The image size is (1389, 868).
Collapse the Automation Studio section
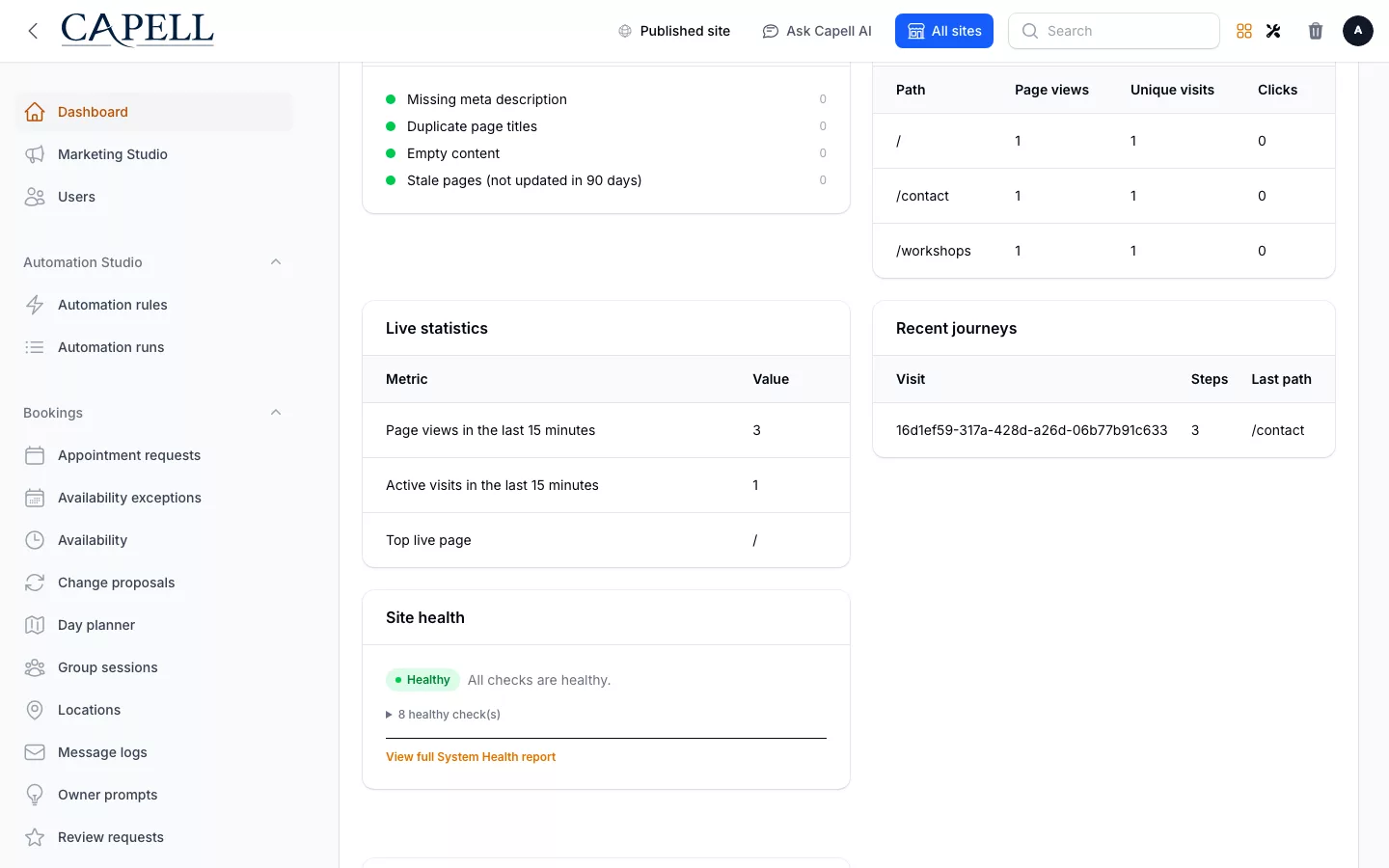[x=276, y=262]
